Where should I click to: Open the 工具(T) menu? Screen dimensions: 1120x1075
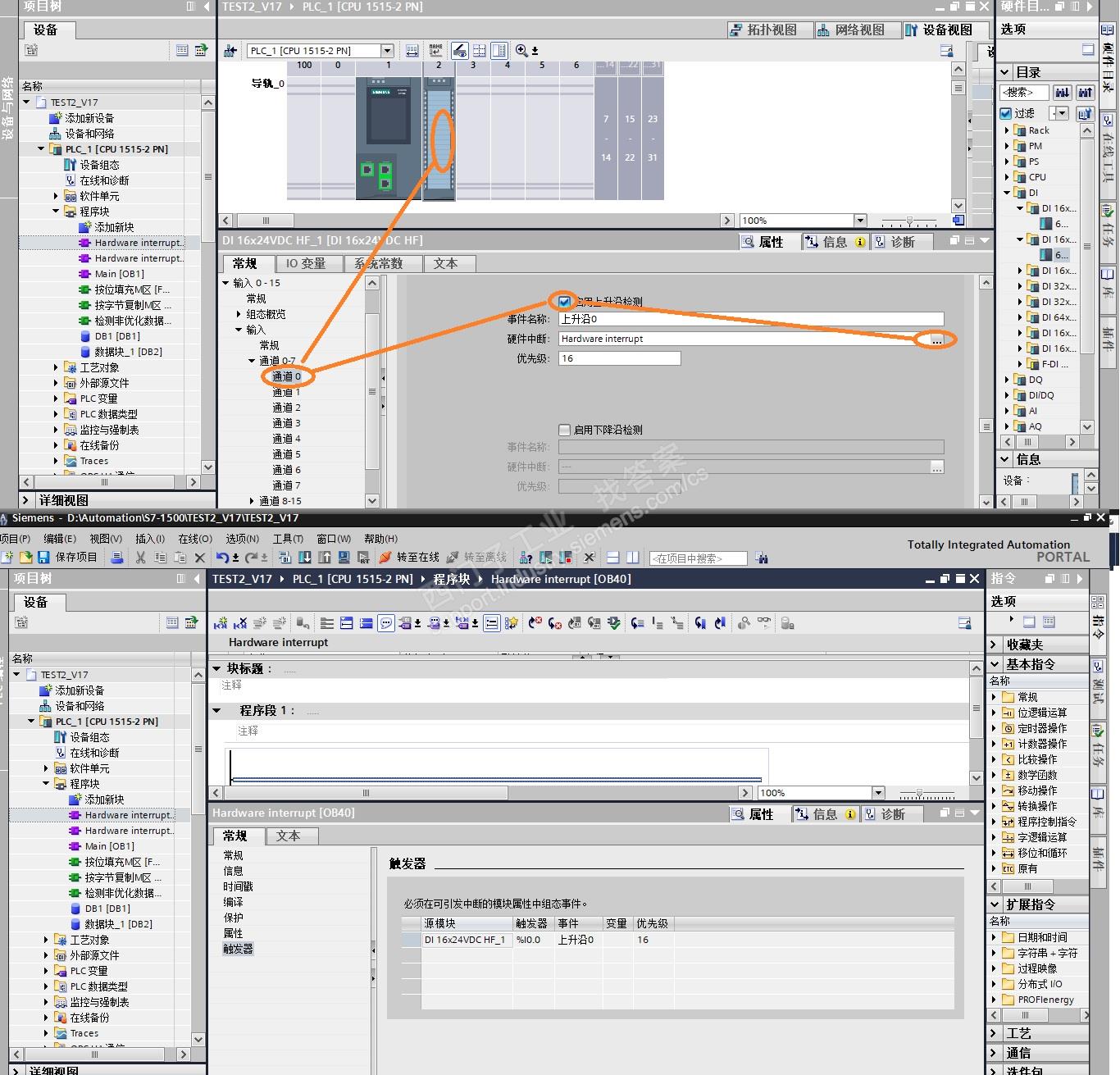click(288, 539)
